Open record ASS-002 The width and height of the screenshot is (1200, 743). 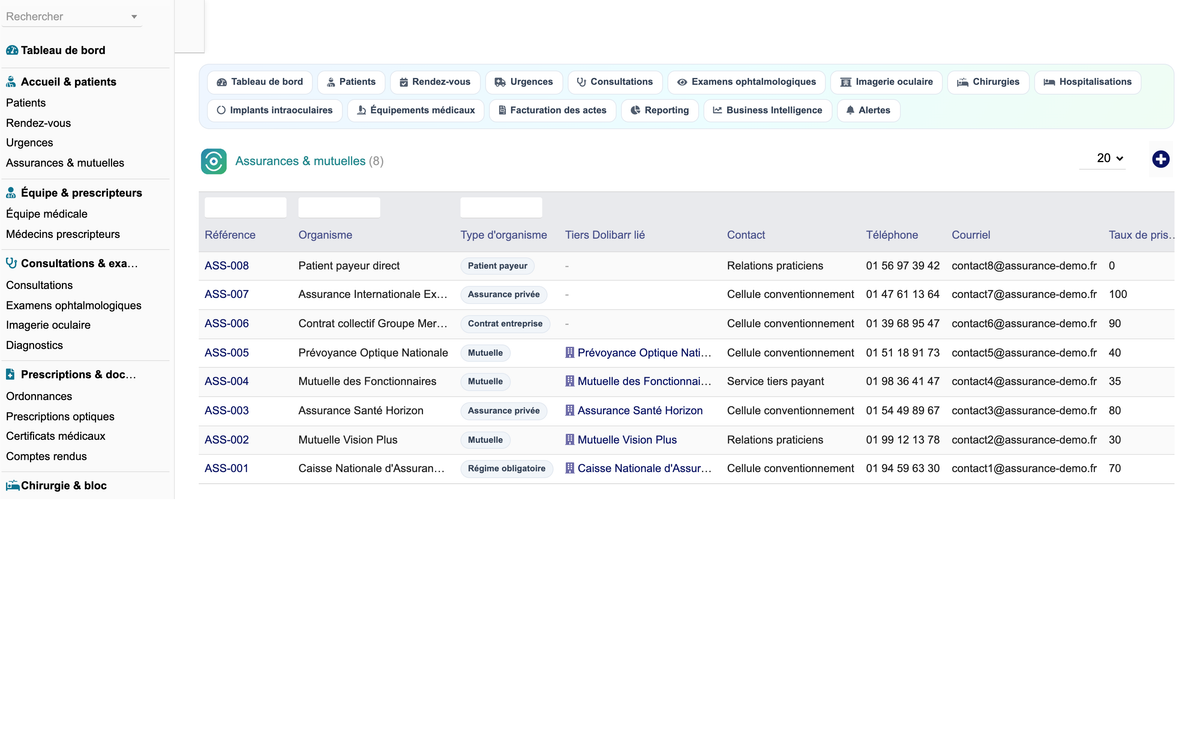(x=227, y=440)
